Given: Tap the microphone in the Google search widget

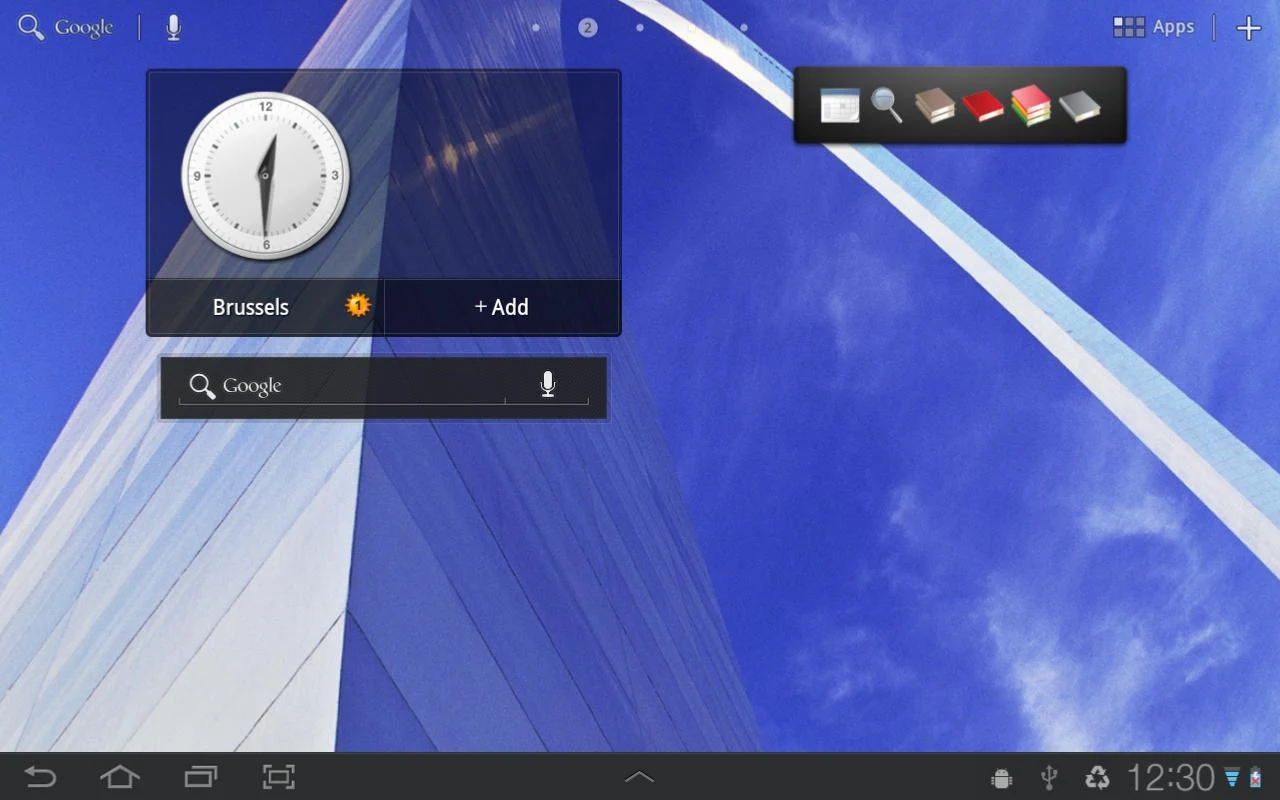Looking at the screenshot, I should click(548, 384).
